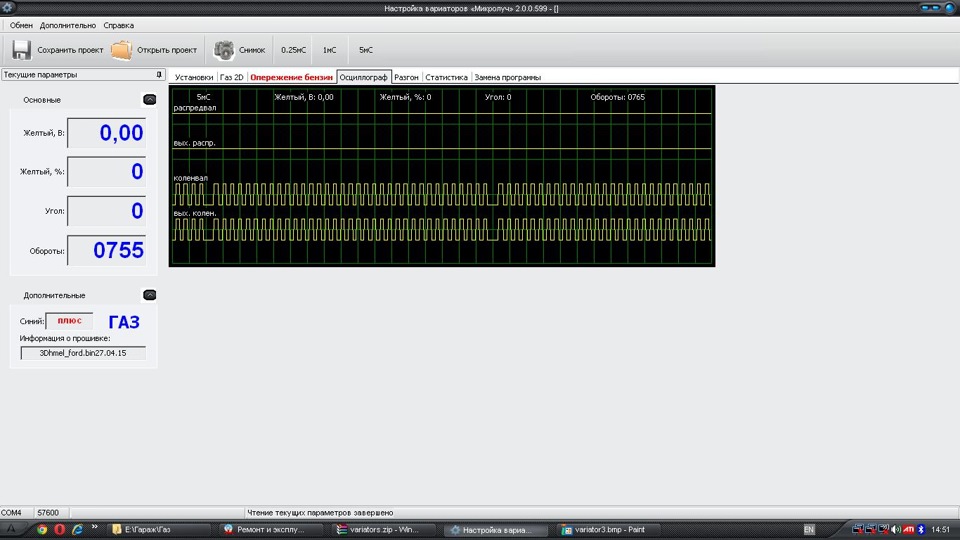Collapse the Дополнительные section
Screen dimensions: 960x540
[x=149, y=295]
